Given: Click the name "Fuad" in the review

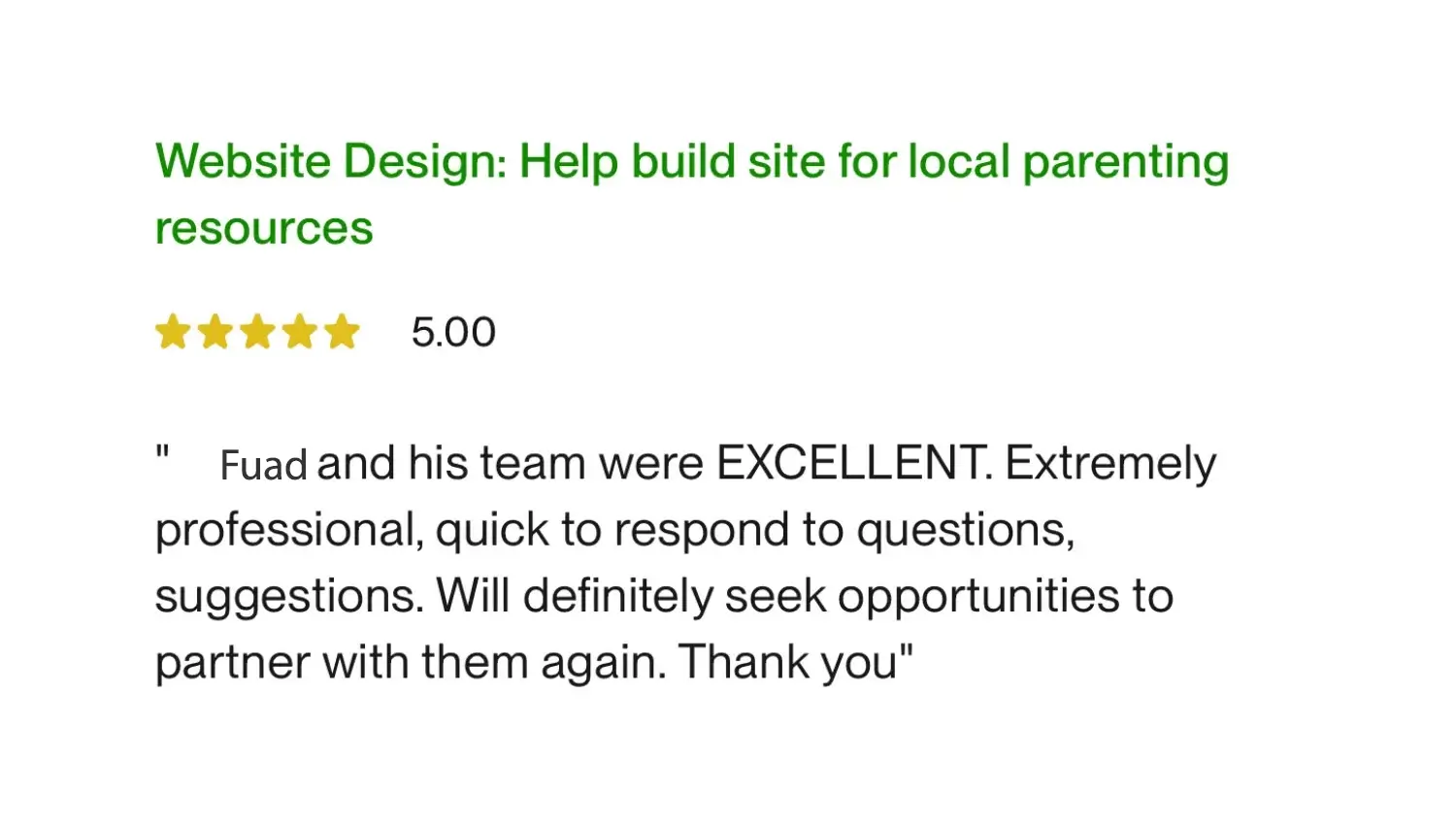Looking at the screenshot, I should (x=263, y=465).
